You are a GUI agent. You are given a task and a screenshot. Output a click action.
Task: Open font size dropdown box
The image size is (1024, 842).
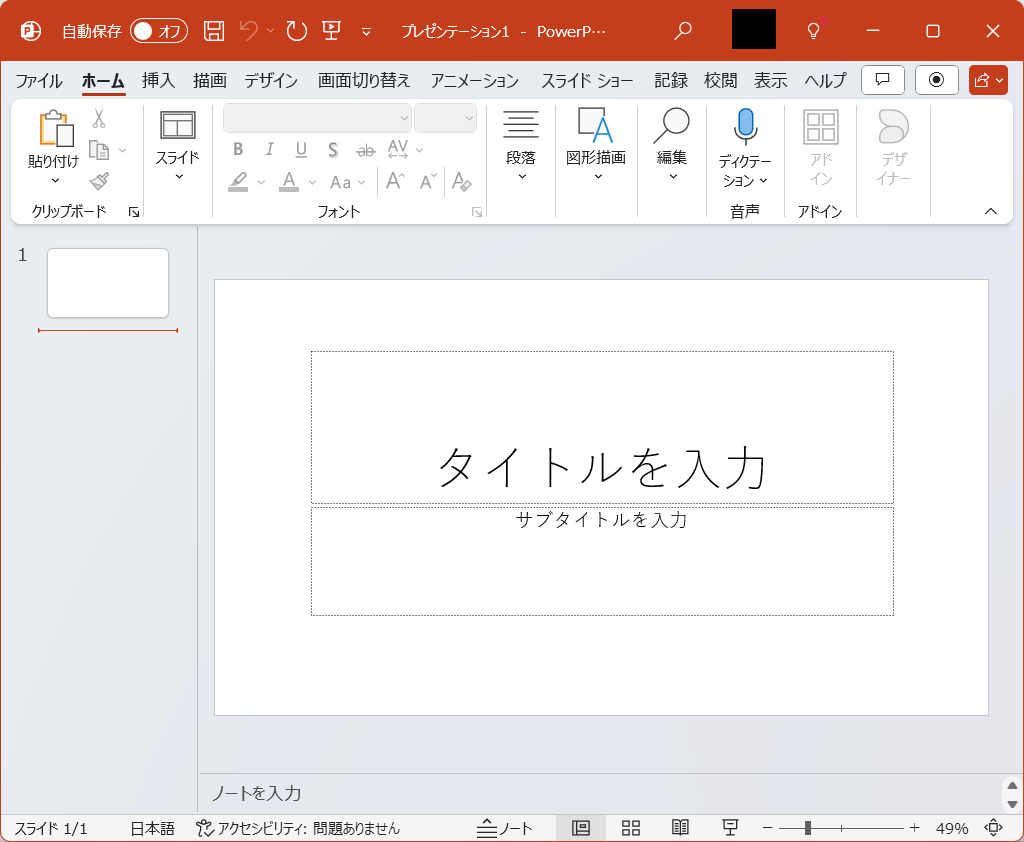[x=445, y=118]
